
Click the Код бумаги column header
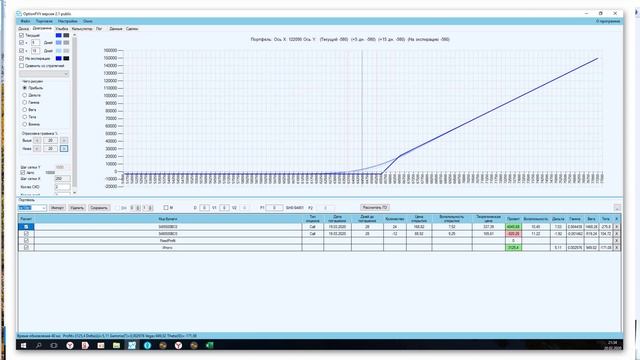[168, 219]
